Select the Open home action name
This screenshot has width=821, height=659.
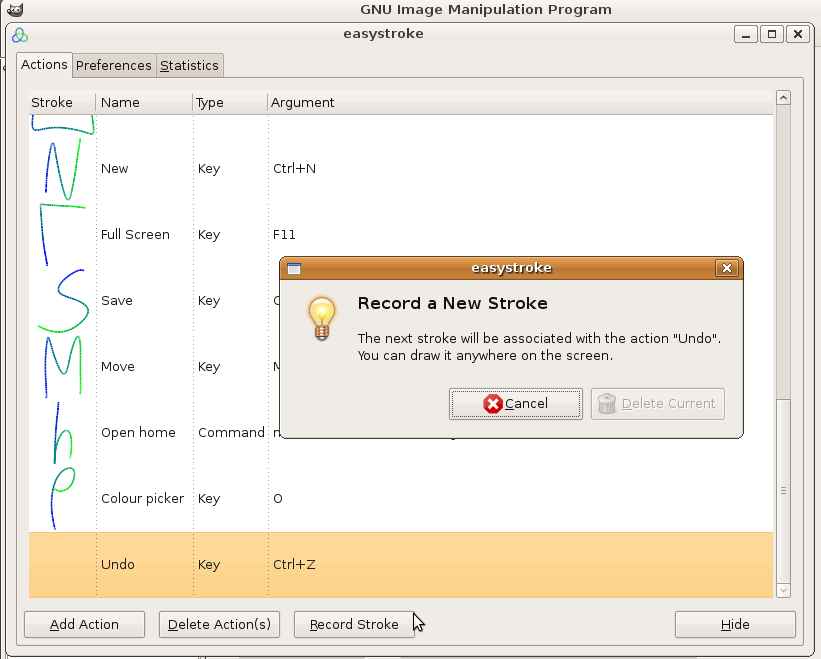[x=138, y=433]
